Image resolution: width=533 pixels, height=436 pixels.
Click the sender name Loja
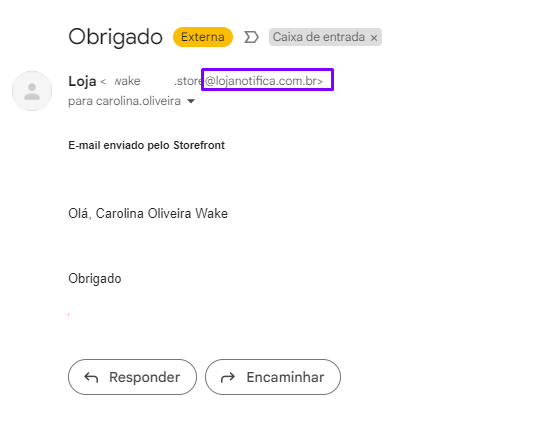[82, 81]
